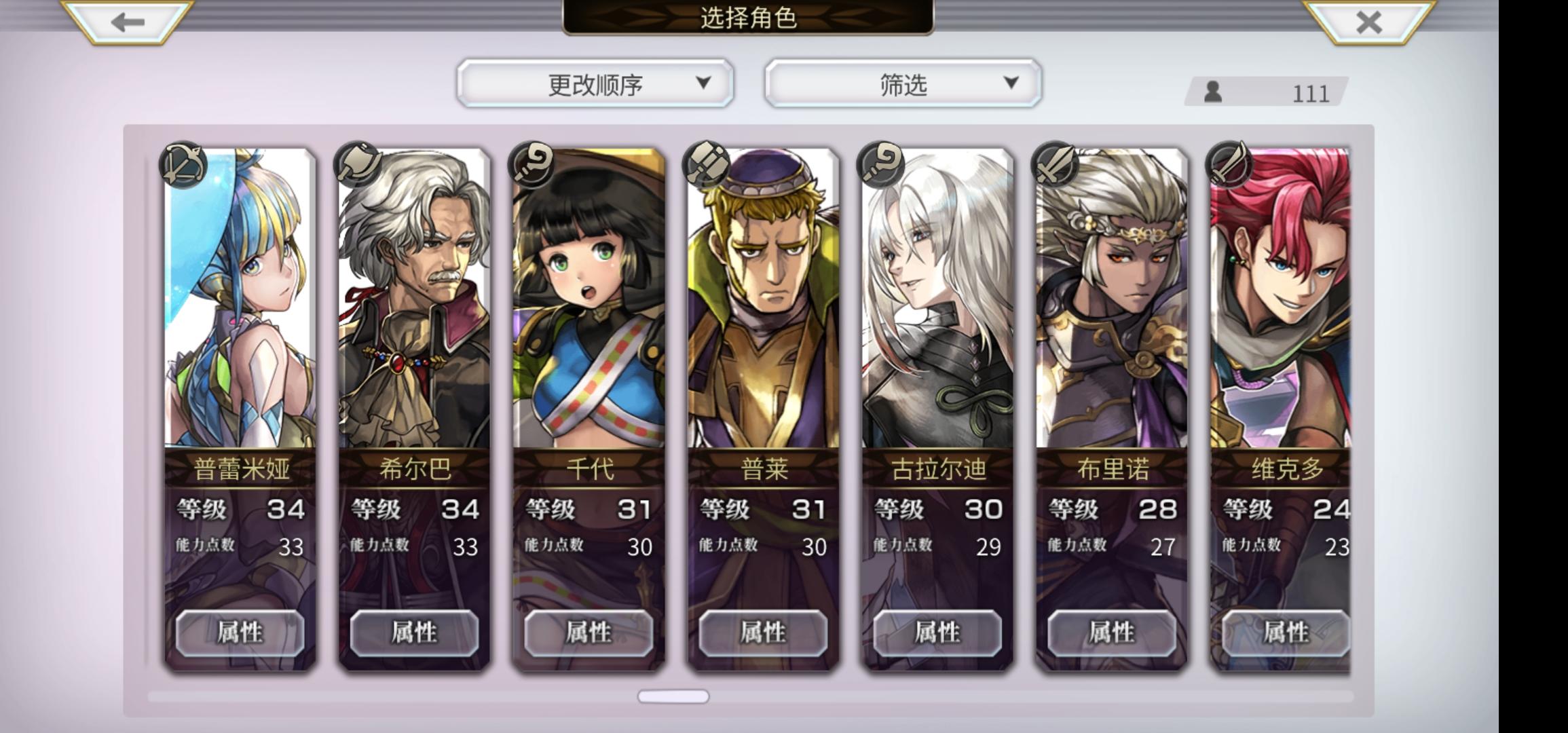Open 属性 for 古拉尔迪
Viewport: 1568px width, 733px height.
[937, 633]
